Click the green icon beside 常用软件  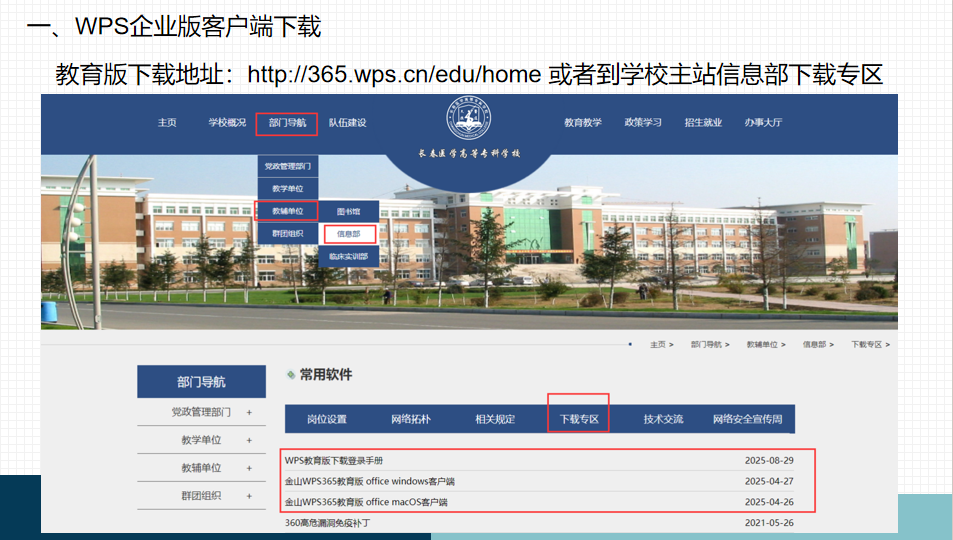point(291,375)
